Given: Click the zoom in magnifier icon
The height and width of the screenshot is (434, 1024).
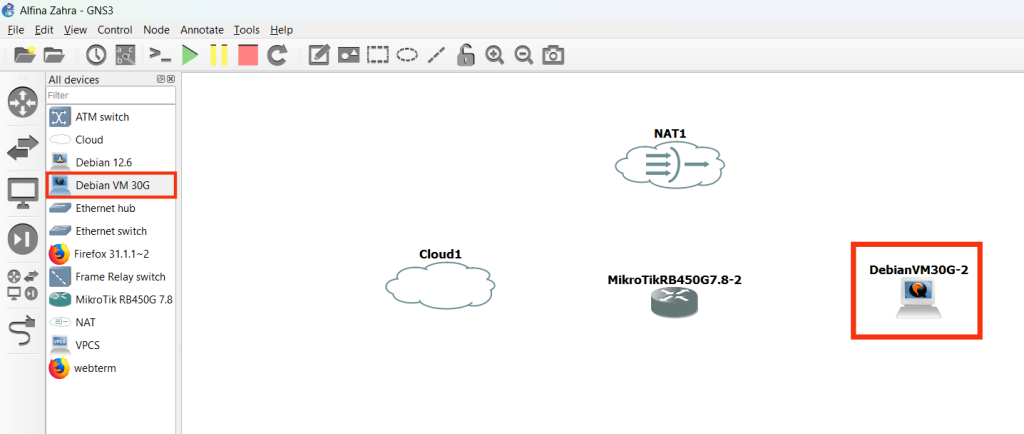Looking at the screenshot, I should click(x=494, y=55).
